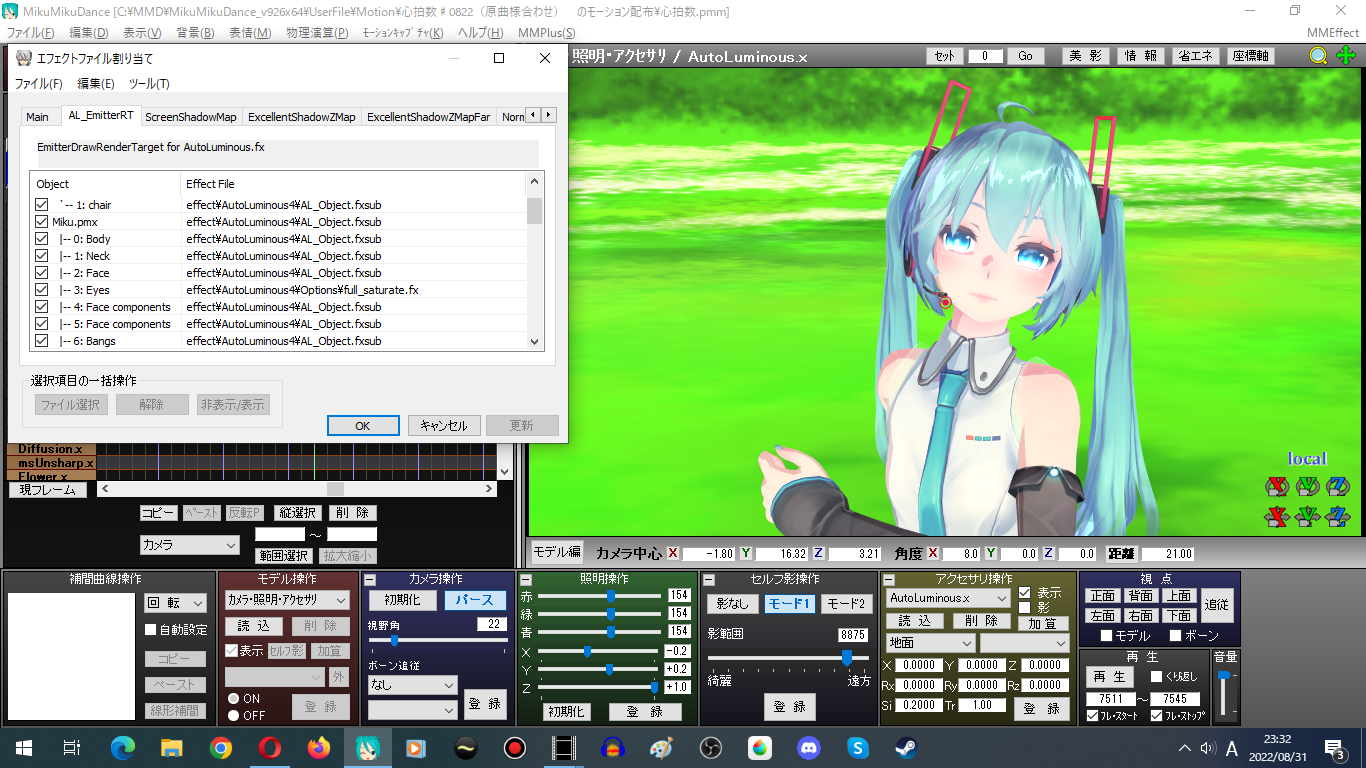Click OK in effect assignment dialog
Viewport: 1366px width, 768px height.
363,426
